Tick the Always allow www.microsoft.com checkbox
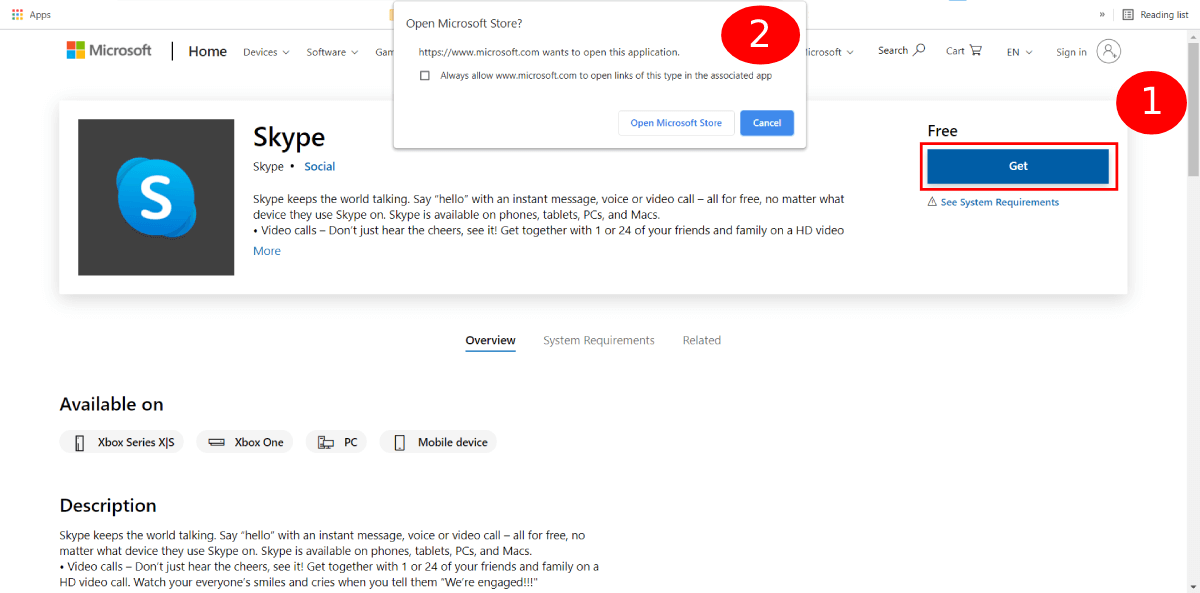Viewport: 1200px width, 593px height. coord(425,75)
